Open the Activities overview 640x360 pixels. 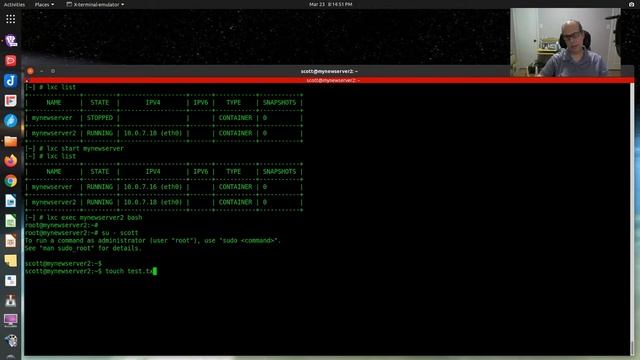click(x=14, y=4)
